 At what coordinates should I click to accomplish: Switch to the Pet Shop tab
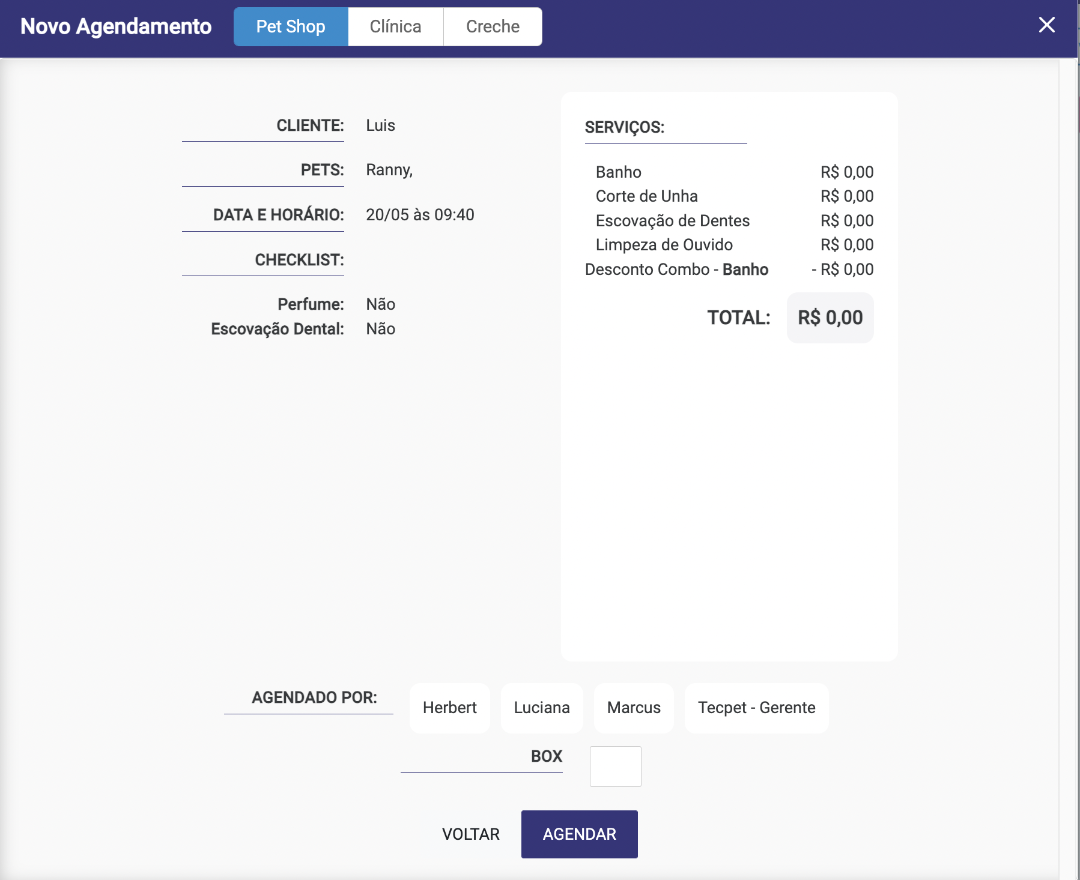click(x=291, y=27)
